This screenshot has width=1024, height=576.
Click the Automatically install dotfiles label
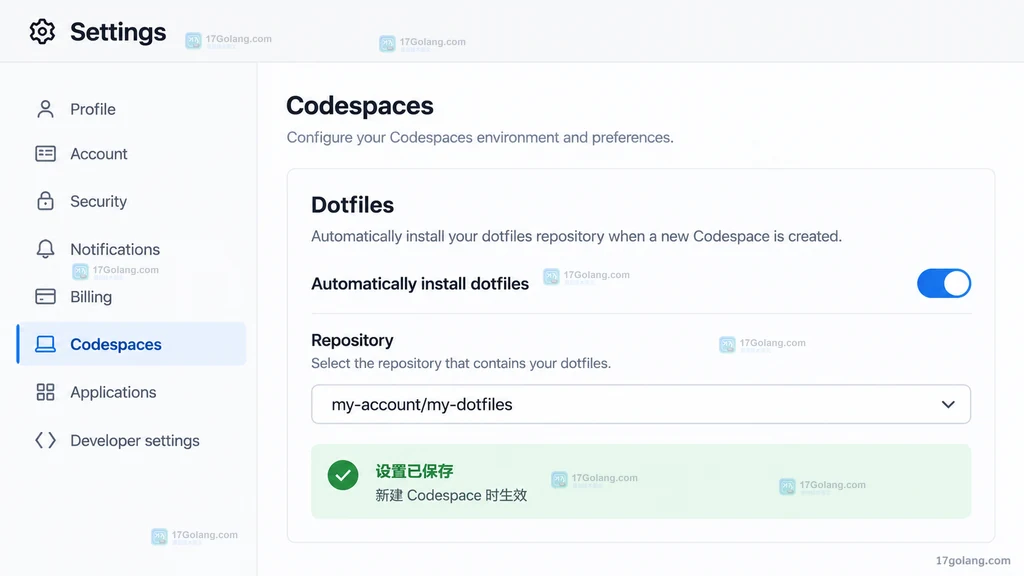click(420, 283)
